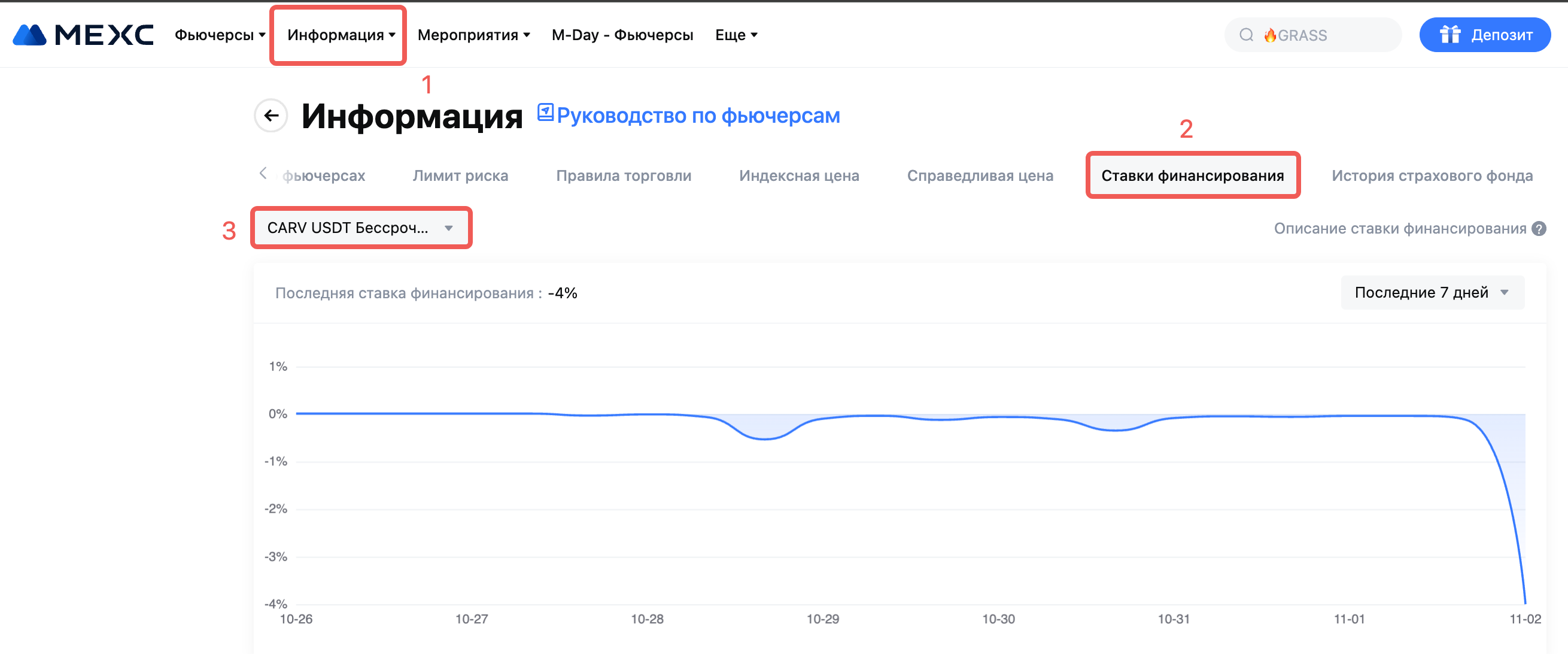1568x654 pixels.
Task: Open the История страхового фонда tab
Action: 1432,175
